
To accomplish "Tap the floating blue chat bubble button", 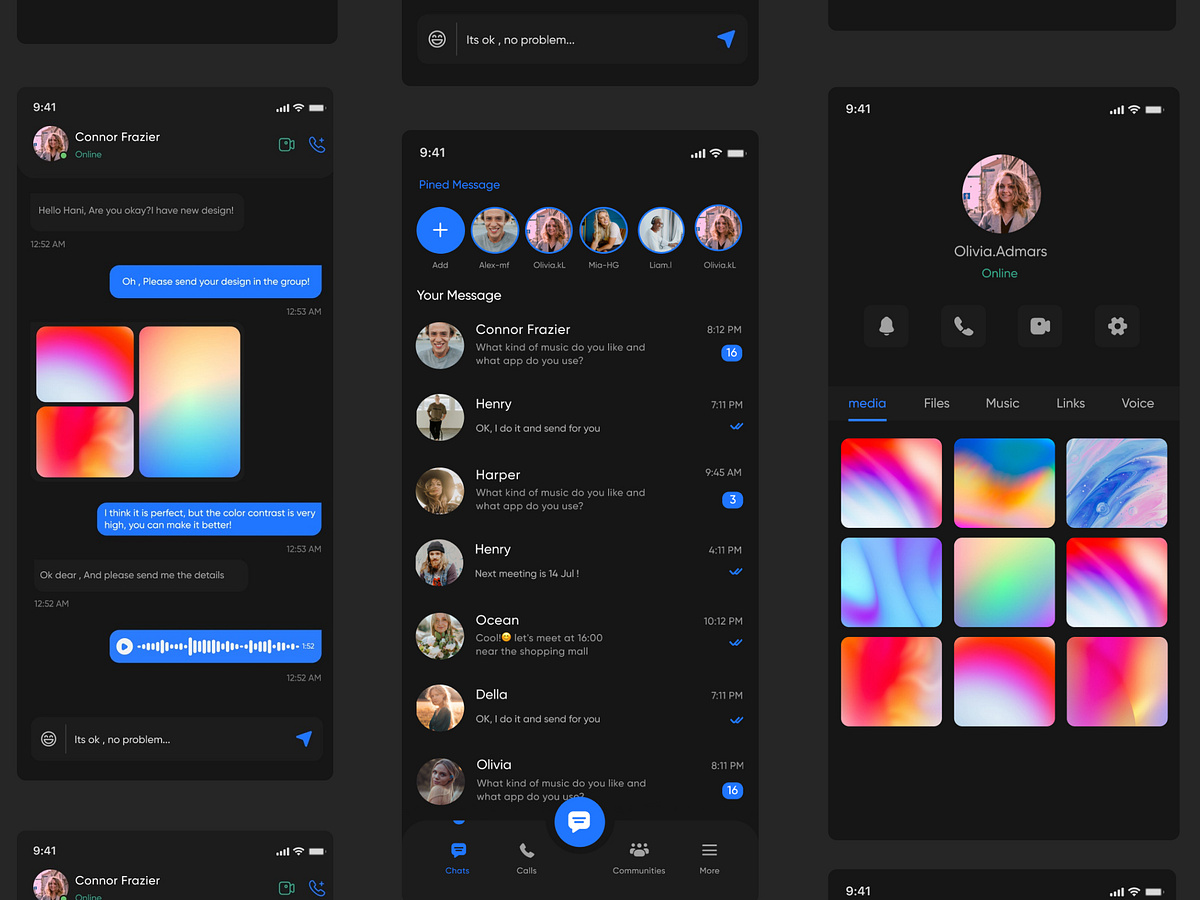I will pyautogui.click(x=580, y=822).
